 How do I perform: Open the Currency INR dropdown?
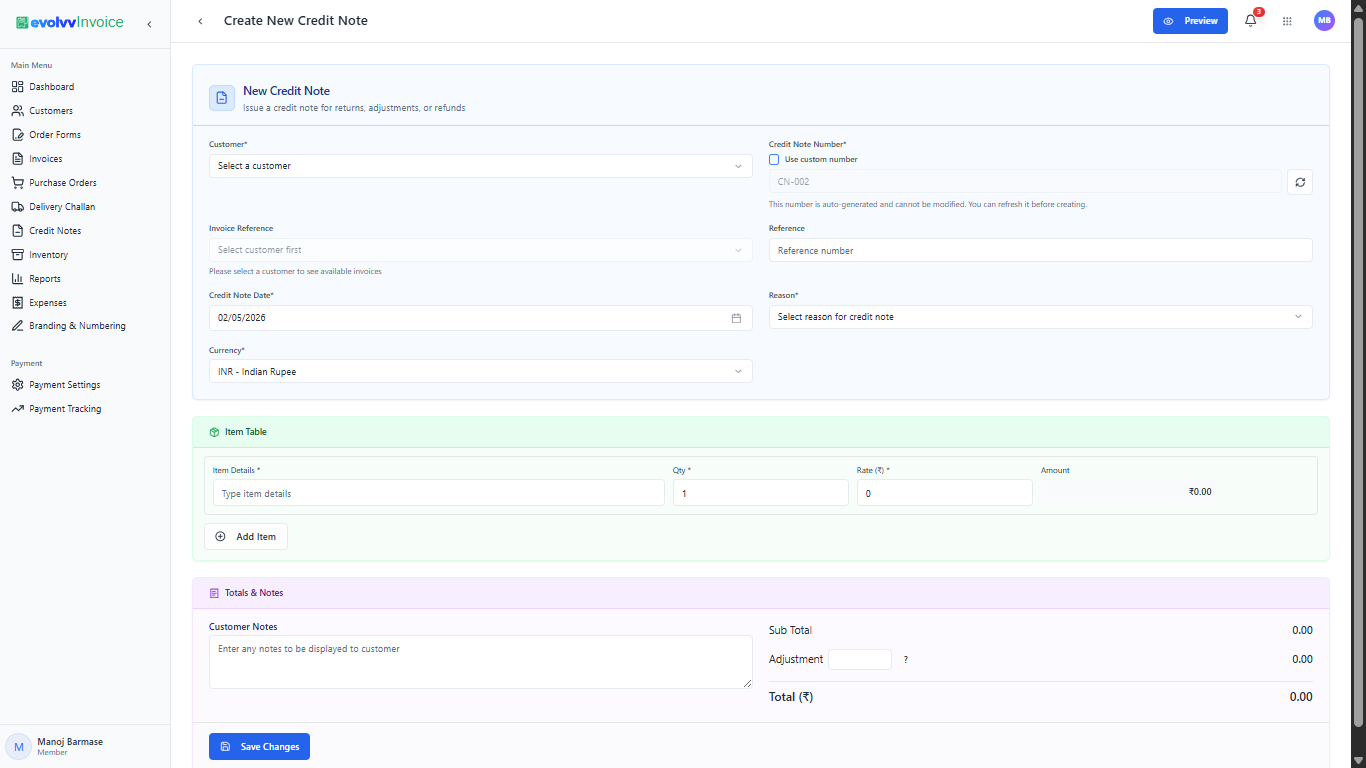(x=480, y=371)
